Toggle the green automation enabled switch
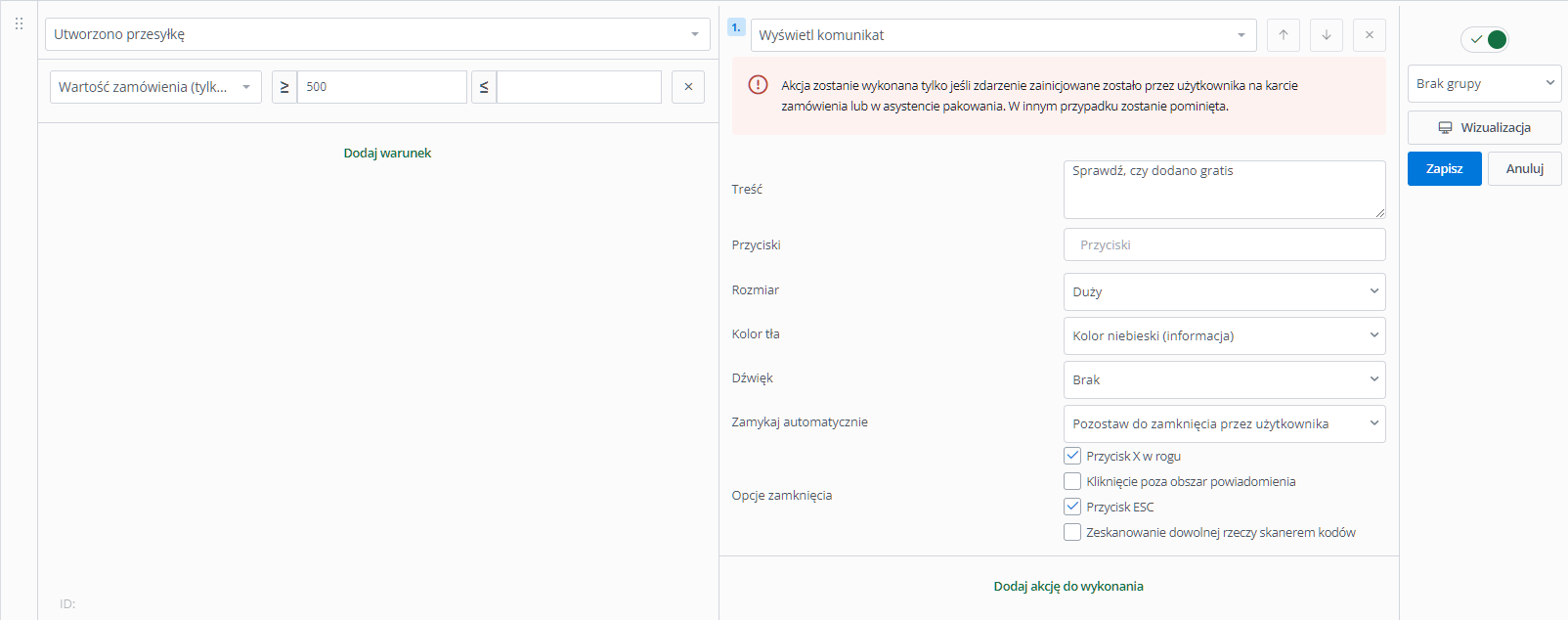The image size is (1568, 620). coord(1485,39)
